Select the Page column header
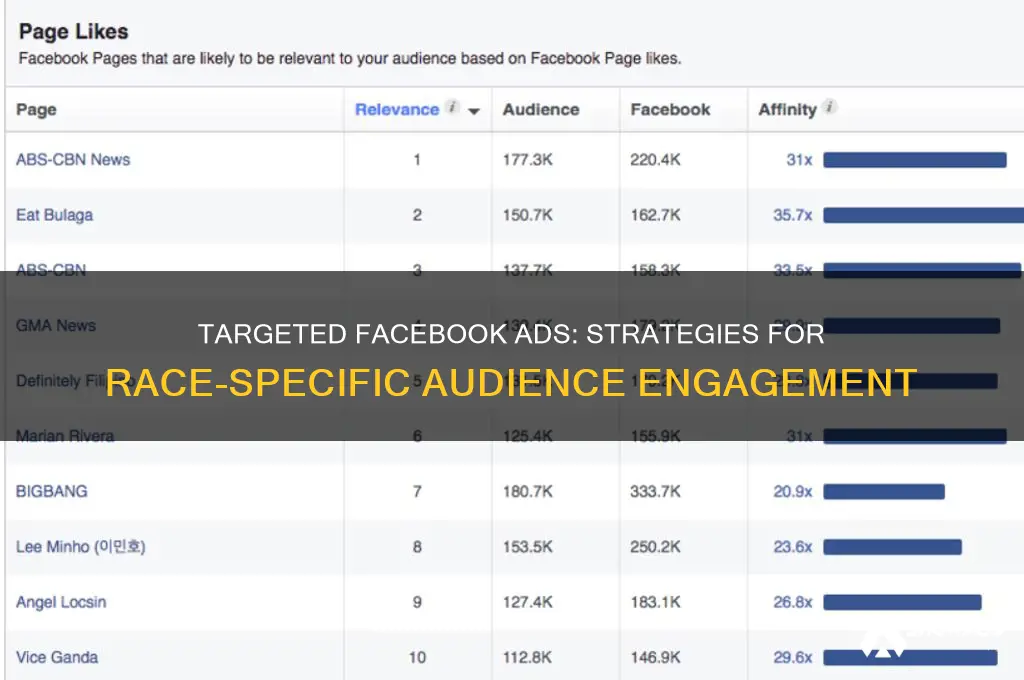 pyautogui.click(x=36, y=110)
